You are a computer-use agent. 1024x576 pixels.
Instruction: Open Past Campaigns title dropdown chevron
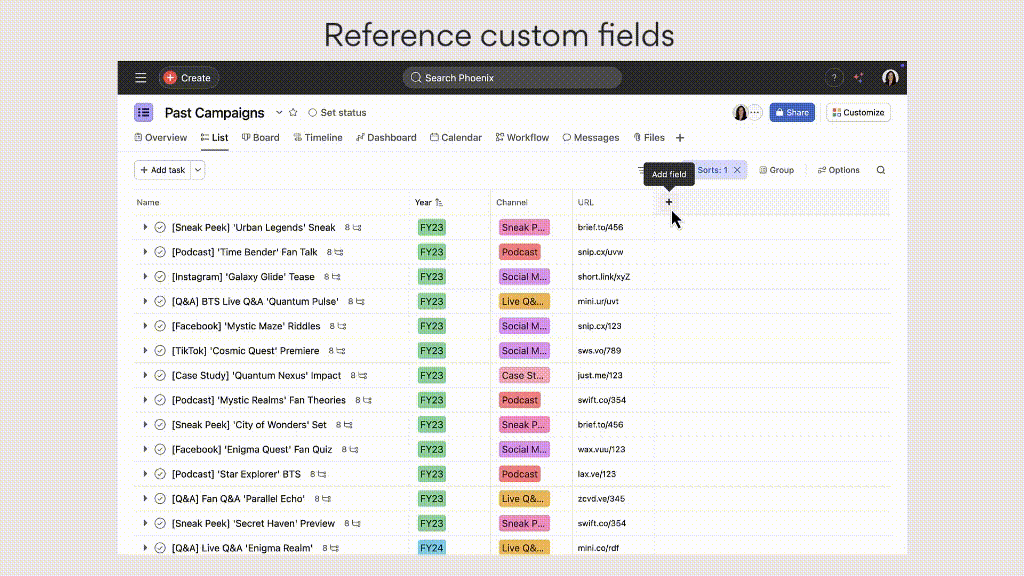pyautogui.click(x=279, y=113)
